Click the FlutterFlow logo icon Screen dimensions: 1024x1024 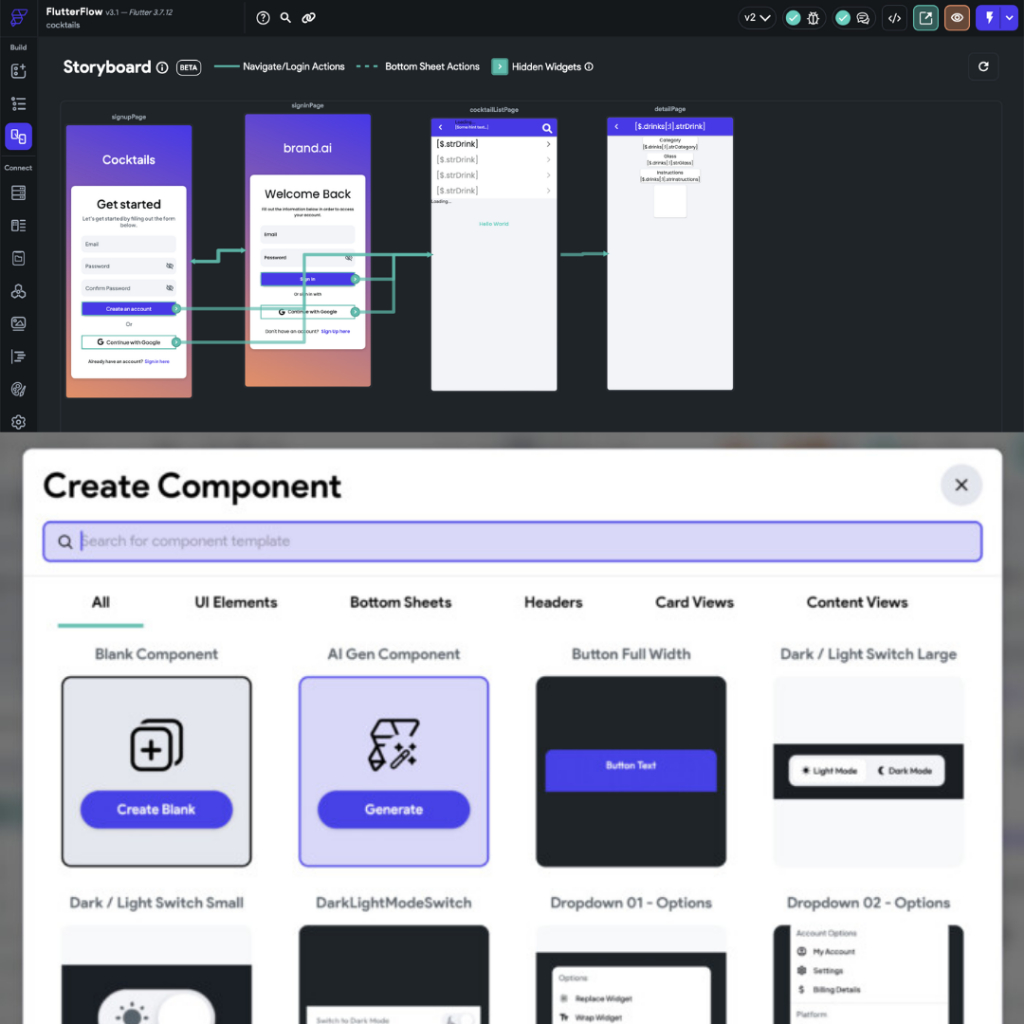point(18,18)
